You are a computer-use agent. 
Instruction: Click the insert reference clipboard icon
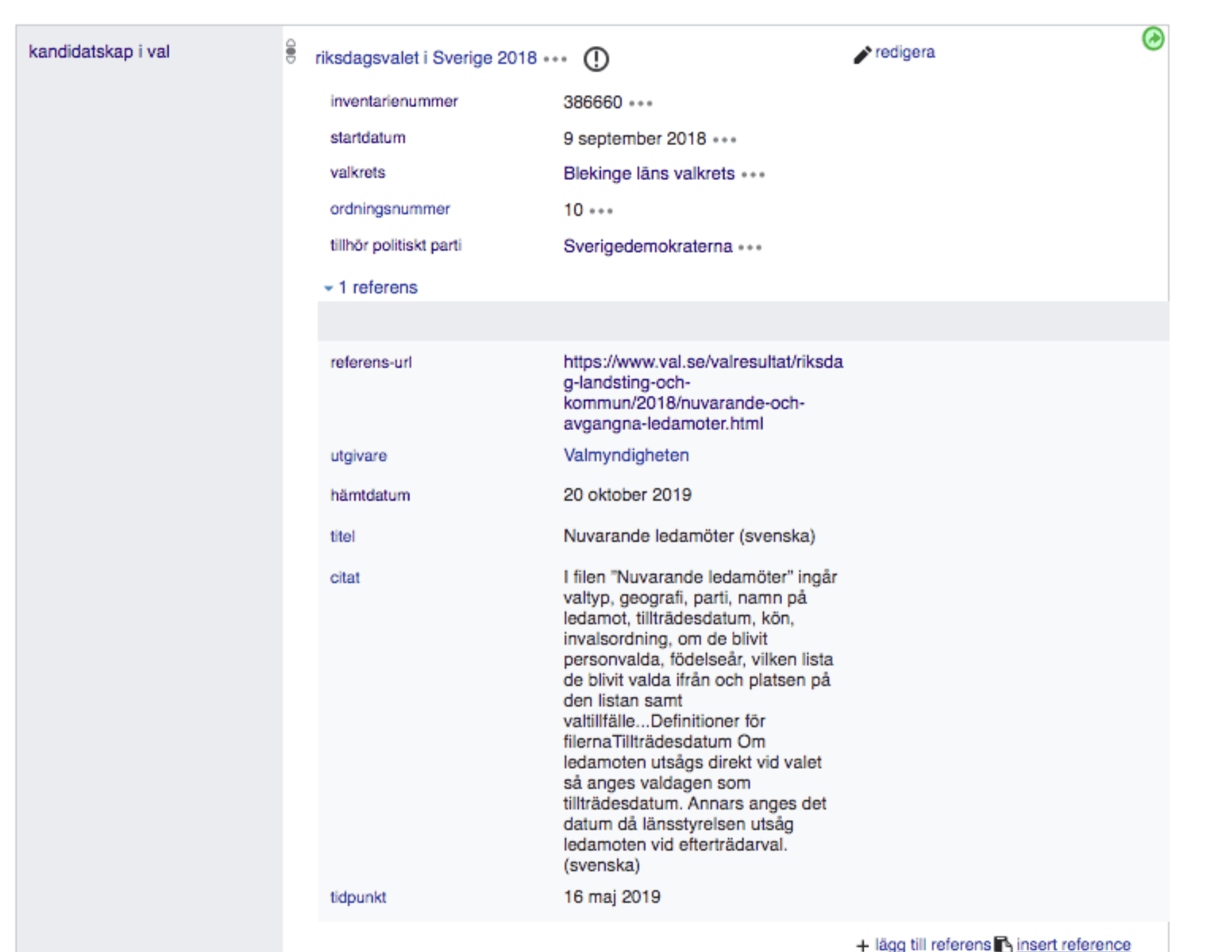1003,944
